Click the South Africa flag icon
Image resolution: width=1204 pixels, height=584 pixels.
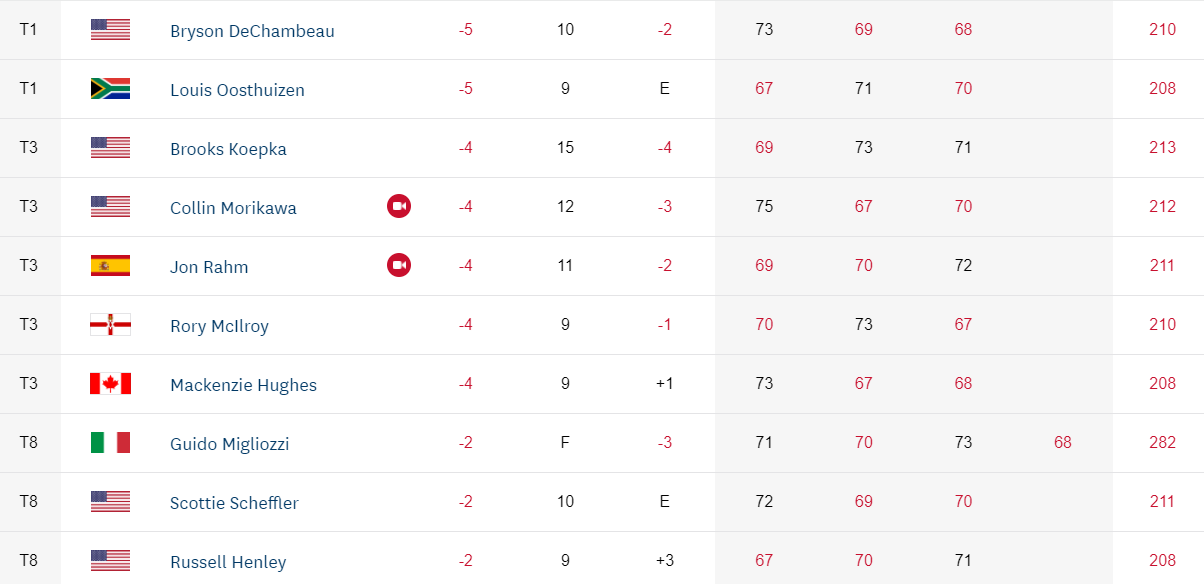(110, 89)
